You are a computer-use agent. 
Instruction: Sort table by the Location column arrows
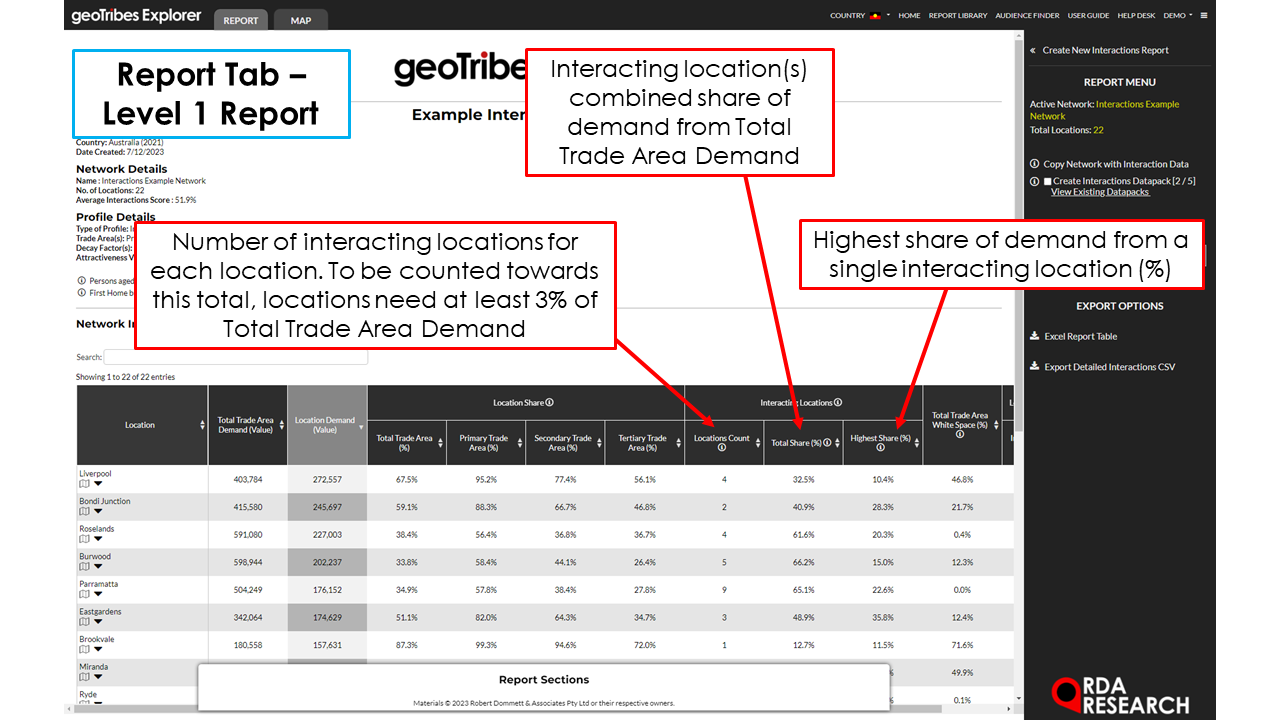pyautogui.click(x=203, y=425)
